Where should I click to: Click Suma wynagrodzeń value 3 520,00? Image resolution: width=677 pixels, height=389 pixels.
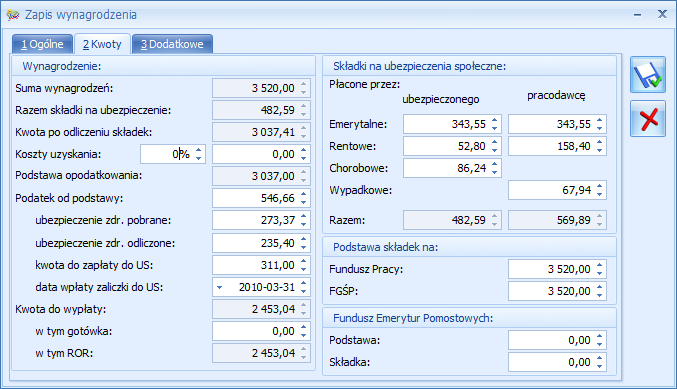[261, 88]
